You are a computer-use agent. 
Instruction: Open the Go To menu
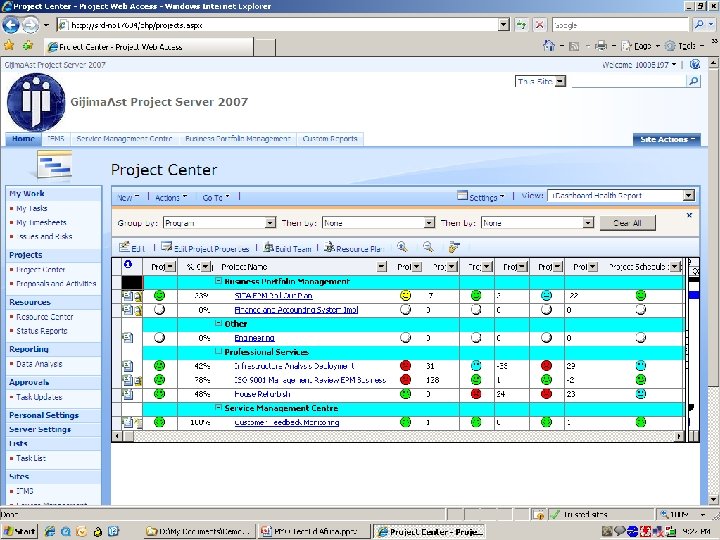[x=216, y=197]
